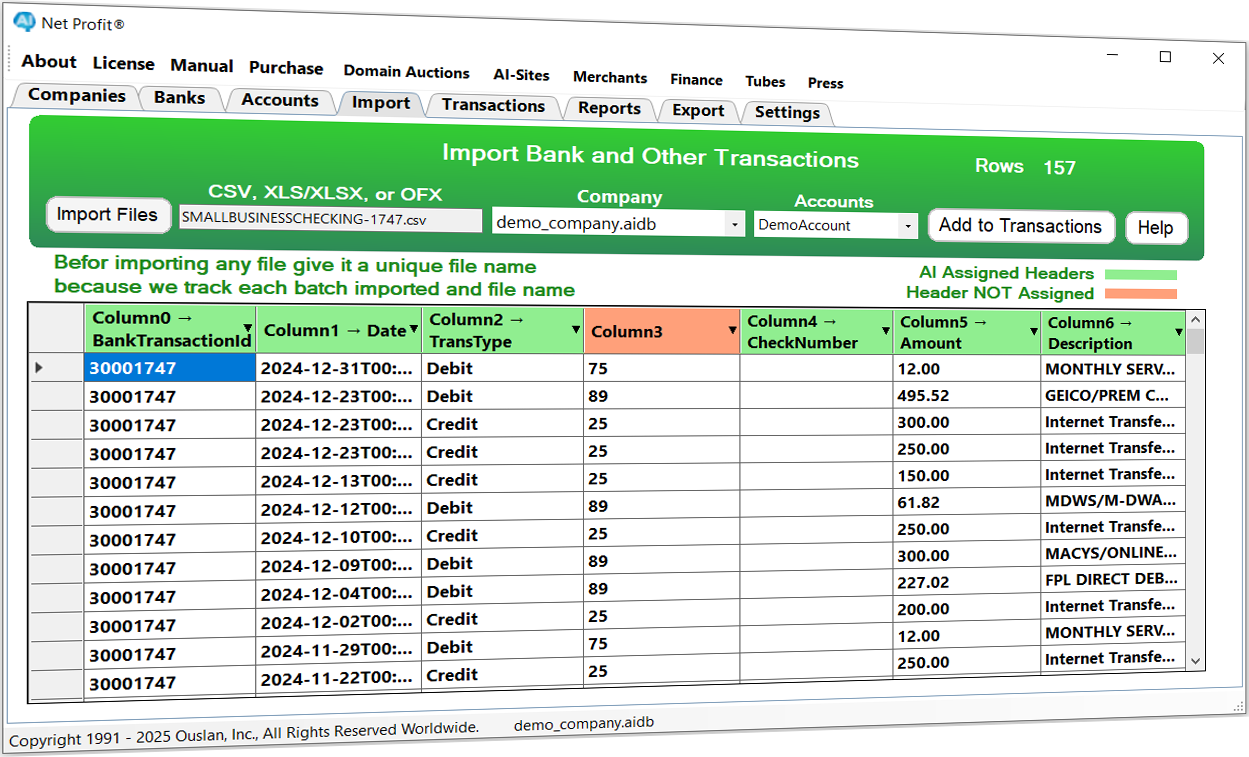This screenshot has height=757, width=1249.
Task: Open the Finance menu
Action: [697, 80]
